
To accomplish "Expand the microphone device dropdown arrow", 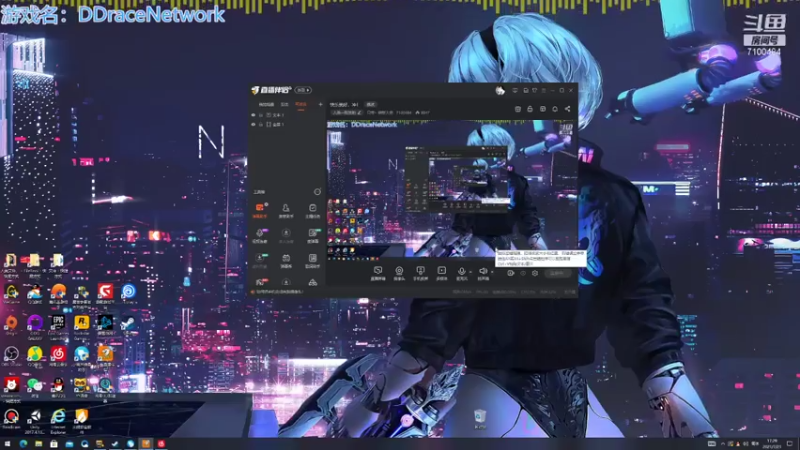I will pos(470,272).
